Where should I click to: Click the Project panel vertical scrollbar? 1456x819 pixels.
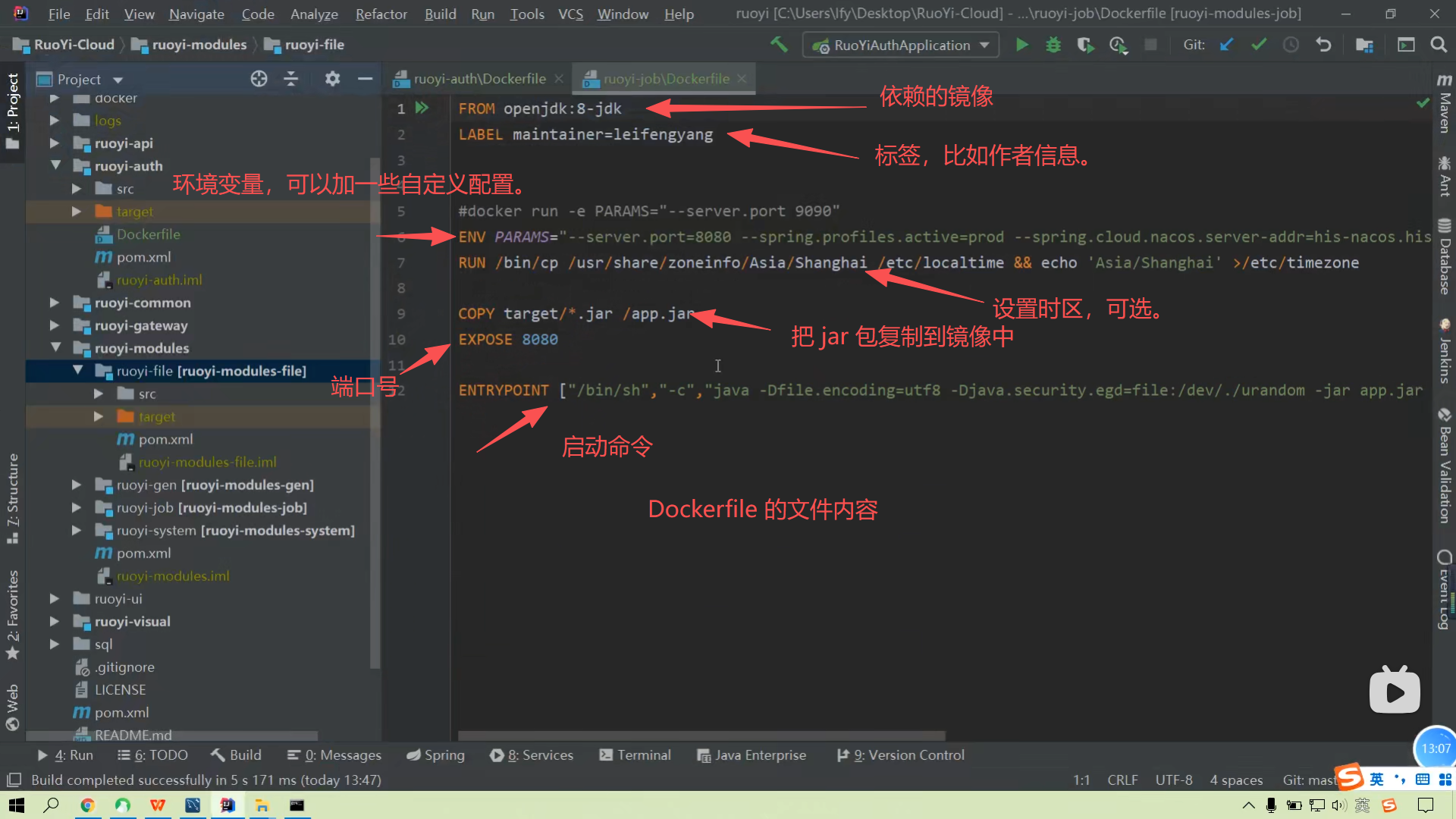point(375,413)
